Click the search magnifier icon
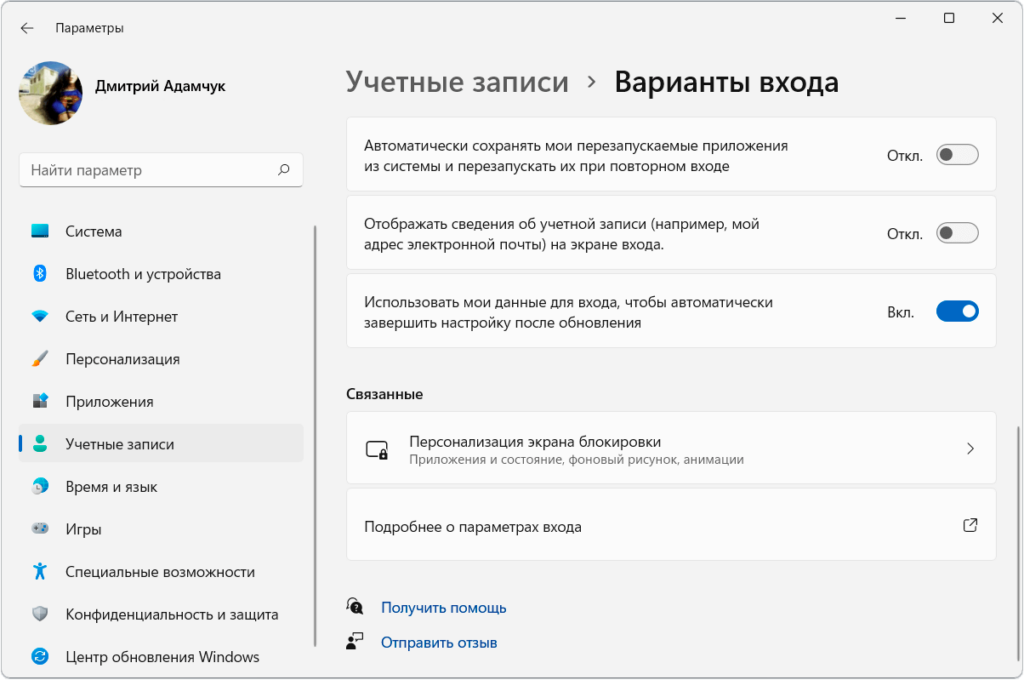 284,170
